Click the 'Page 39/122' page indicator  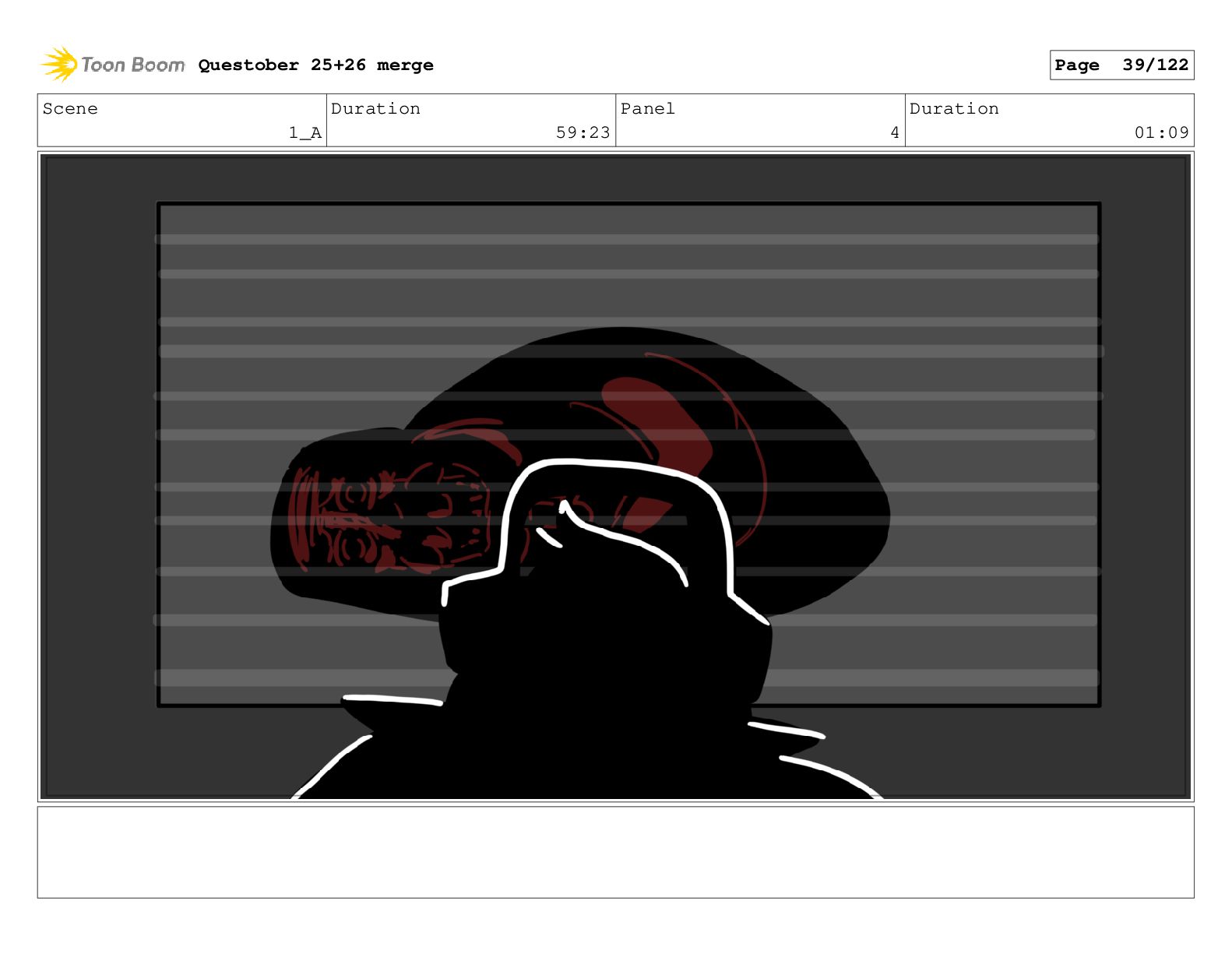1121,65
